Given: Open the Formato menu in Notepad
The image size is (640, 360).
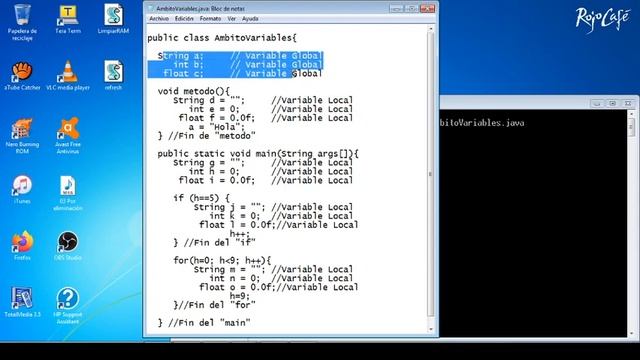Looking at the screenshot, I should click(x=210, y=19).
